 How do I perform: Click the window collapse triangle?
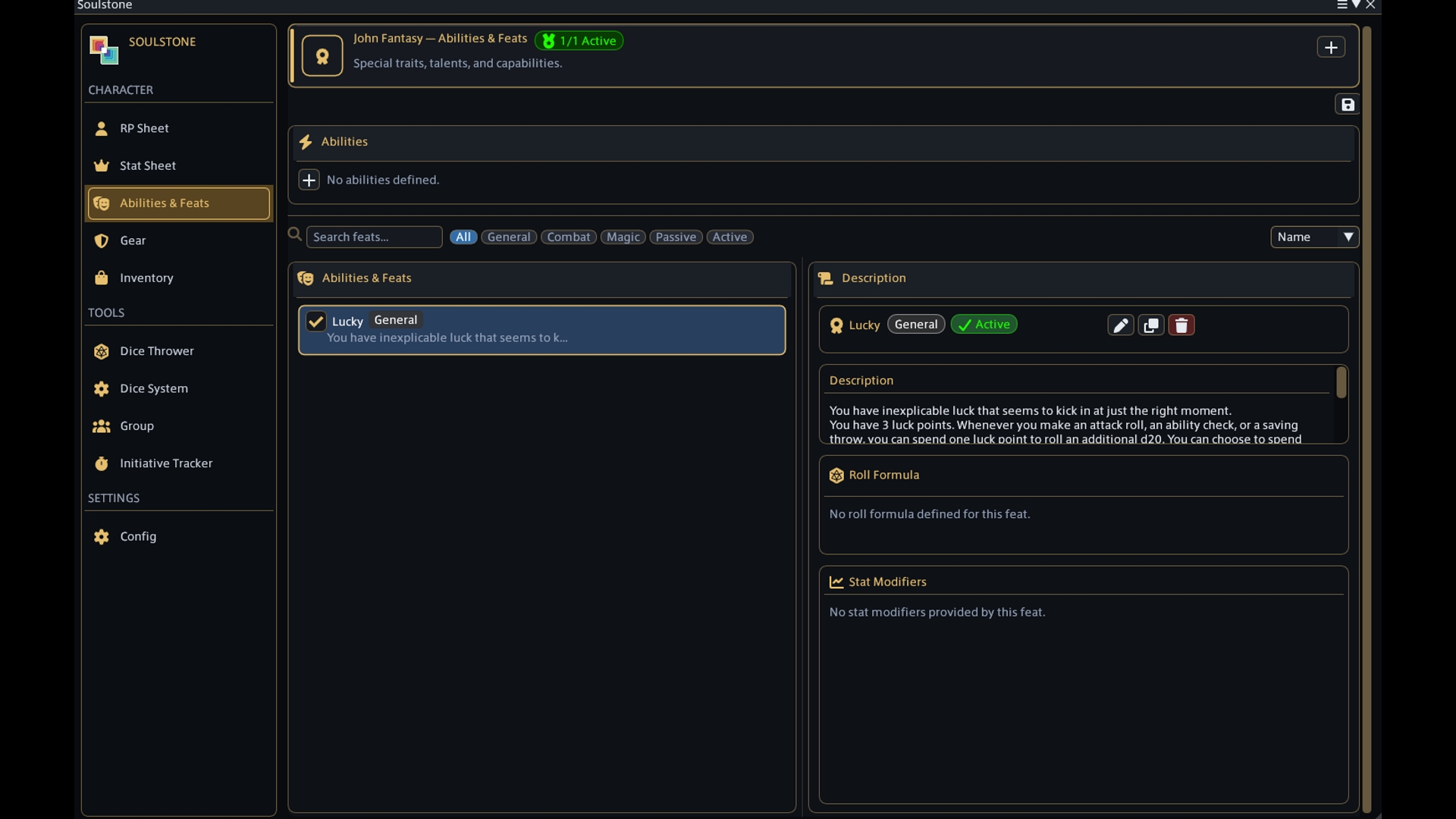tap(1356, 5)
